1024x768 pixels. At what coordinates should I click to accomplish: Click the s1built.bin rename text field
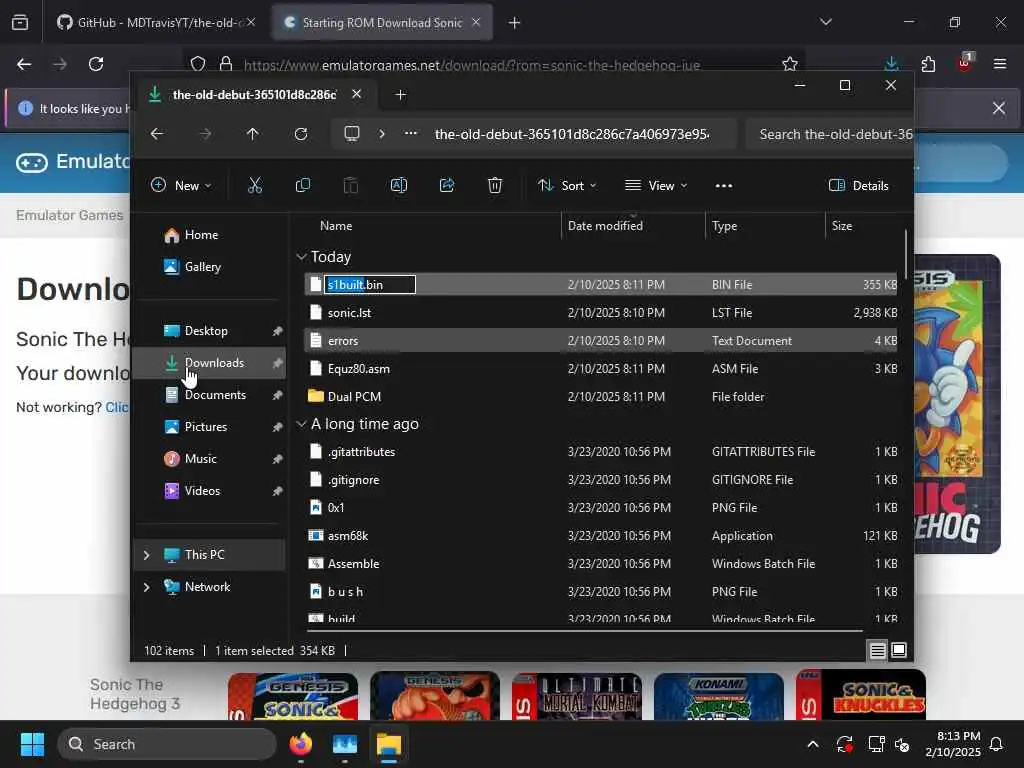point(370,285)
